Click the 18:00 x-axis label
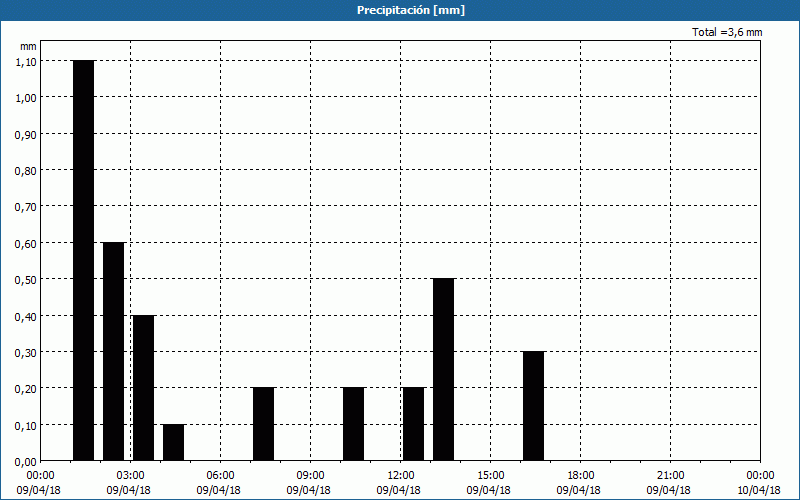 point(581,476)
